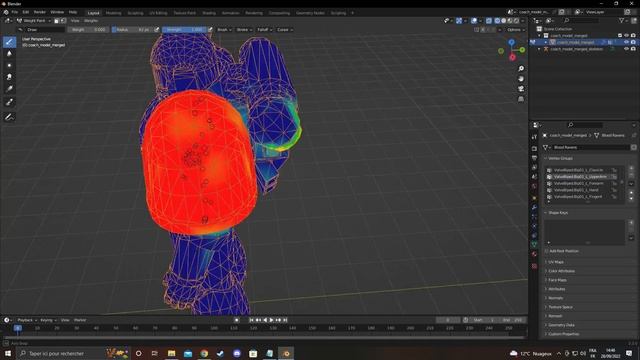Image resolution: width=640 pixels, height=360 pixels.
Task: Adjust the brush Strength slider
Action: pyautogui.click(x=184, y=30)
